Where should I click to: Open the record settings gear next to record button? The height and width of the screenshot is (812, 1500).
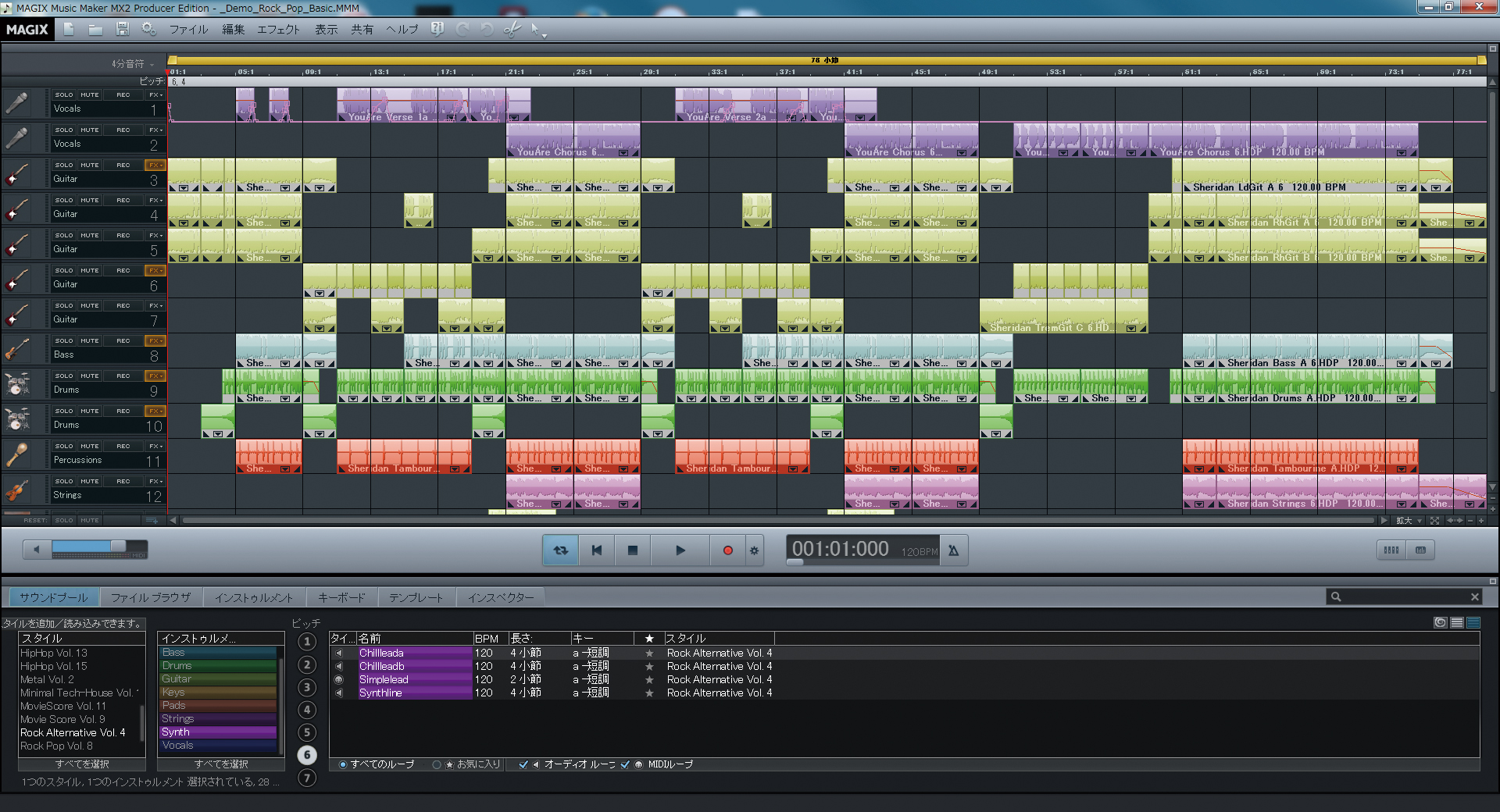click(x=753, y=550)
